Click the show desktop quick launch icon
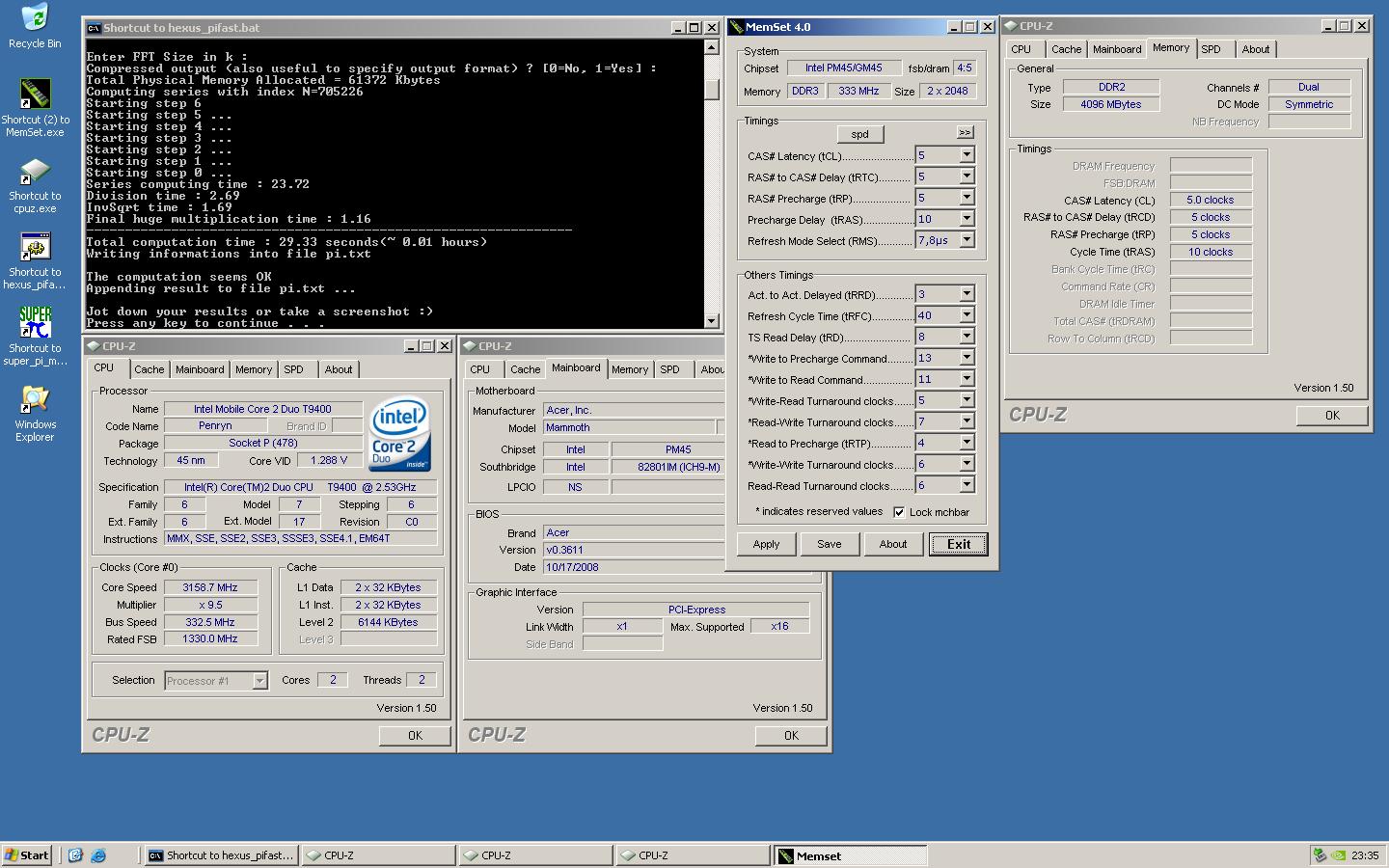The width and height of the screenshot is (1389, 868). 75,855
